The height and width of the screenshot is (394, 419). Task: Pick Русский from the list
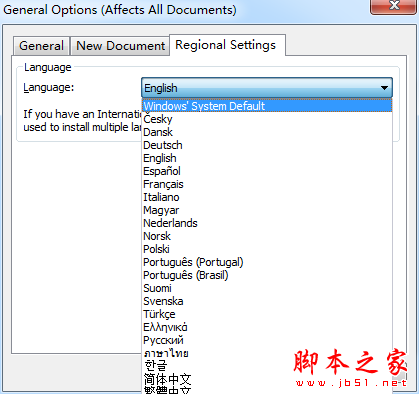(267, 340)
